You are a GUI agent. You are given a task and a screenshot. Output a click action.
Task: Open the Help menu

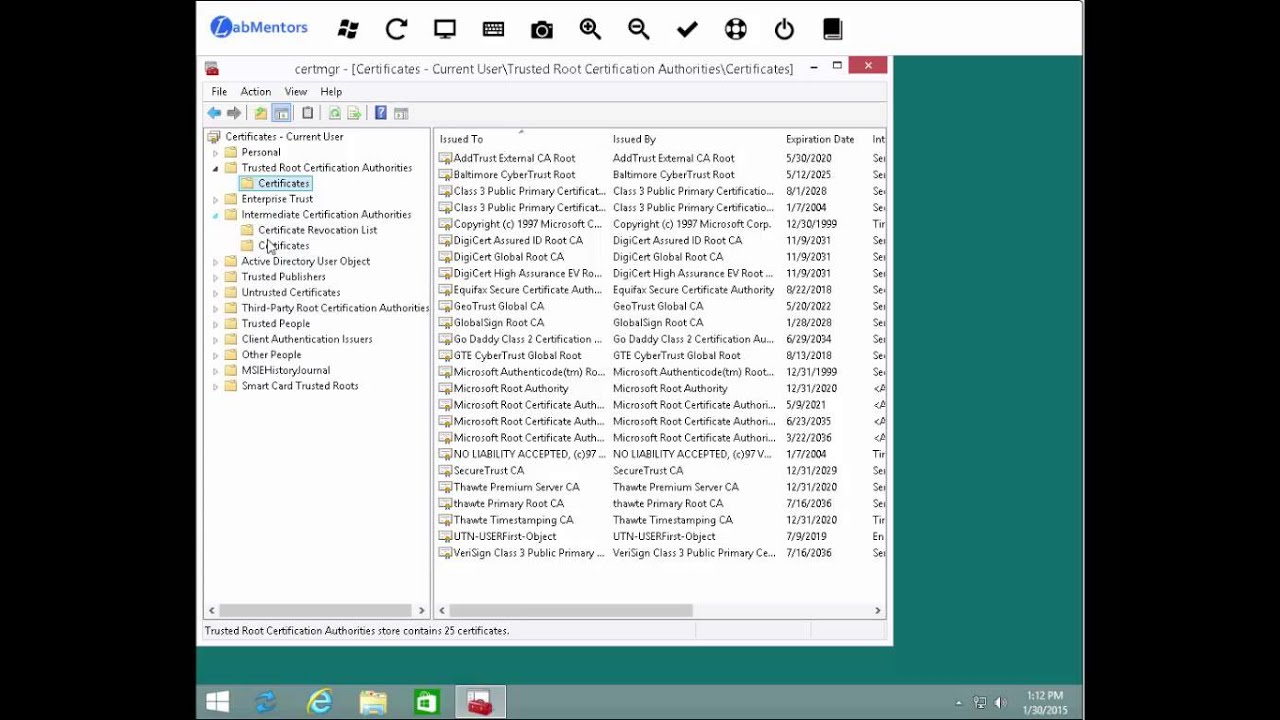(331, 91)
